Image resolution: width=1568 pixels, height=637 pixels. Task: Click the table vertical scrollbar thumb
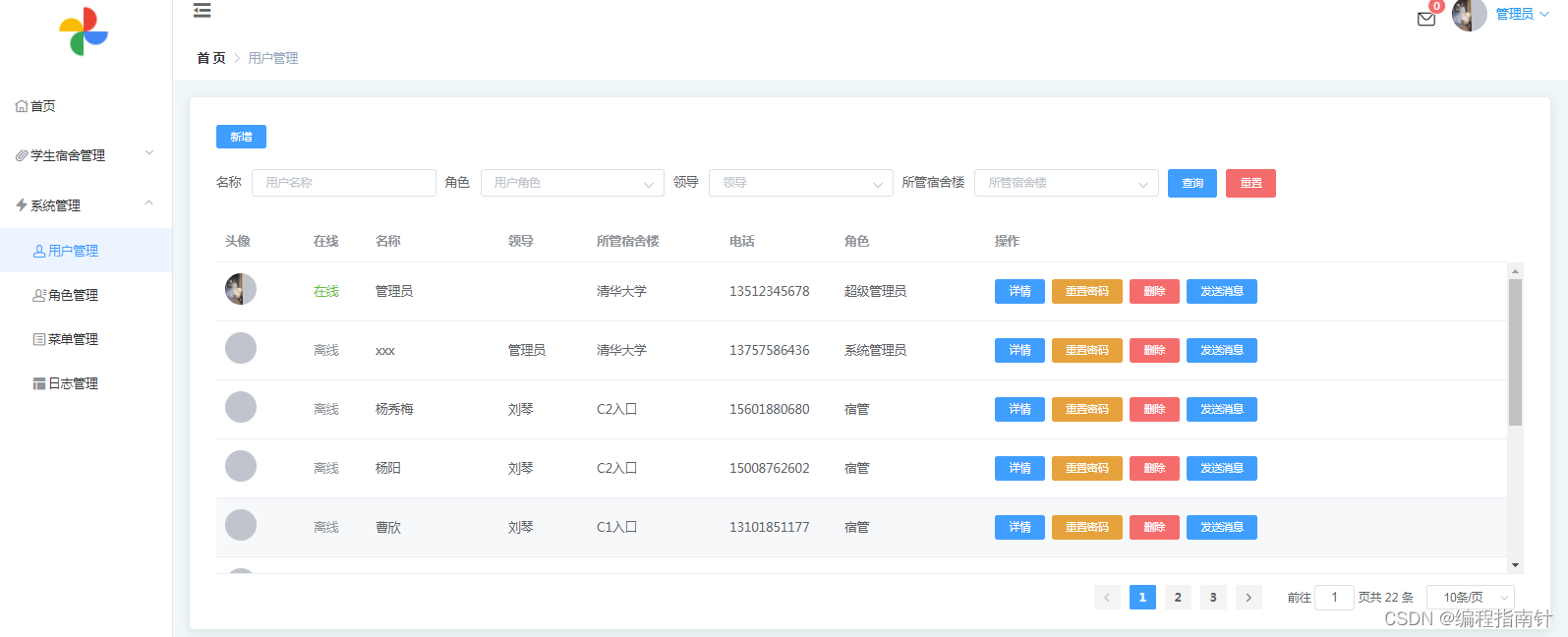point(1515,352)
